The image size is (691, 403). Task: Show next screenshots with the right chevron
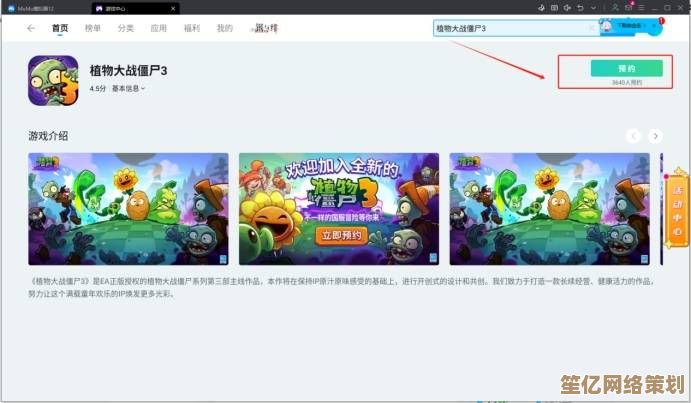(x=655, y=136)
